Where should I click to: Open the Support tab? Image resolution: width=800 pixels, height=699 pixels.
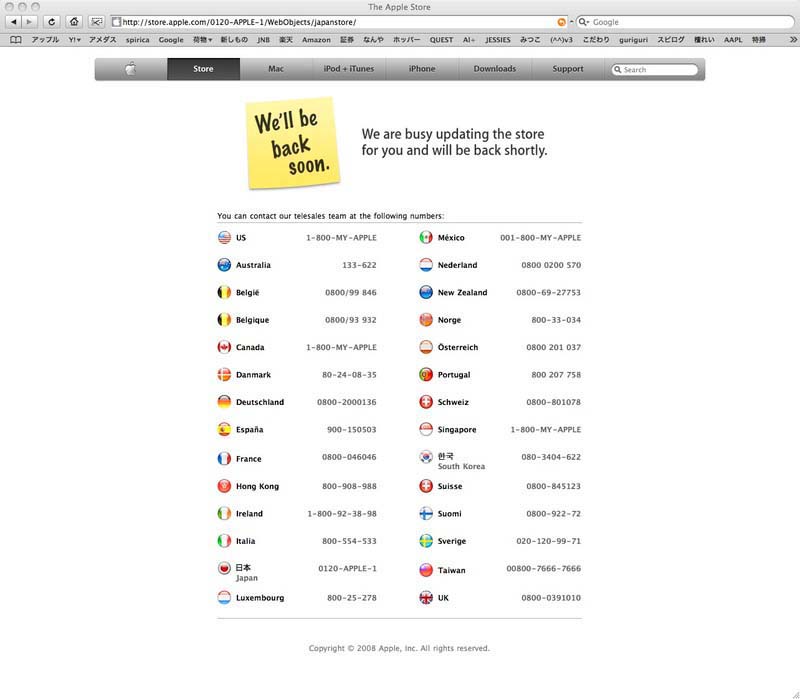(568, 69)
